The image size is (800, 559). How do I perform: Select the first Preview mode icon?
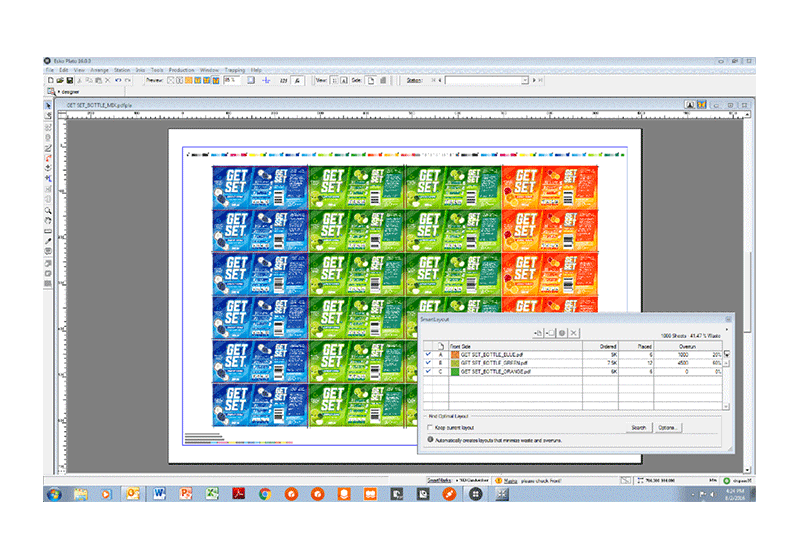coord(171,80)
